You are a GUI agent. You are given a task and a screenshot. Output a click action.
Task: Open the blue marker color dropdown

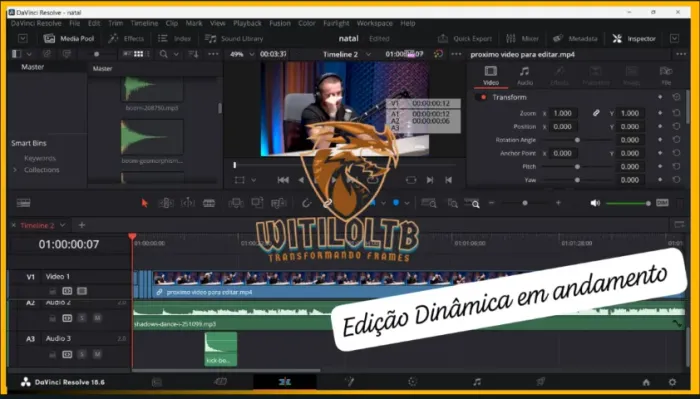pyautogui.click(x=407, y=204)
